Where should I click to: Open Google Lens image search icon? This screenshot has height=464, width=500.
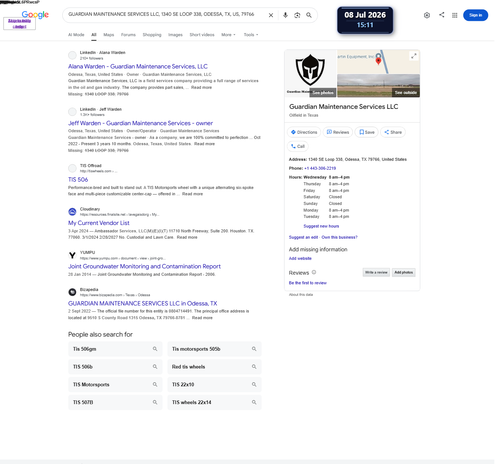[x=297, y=15]
